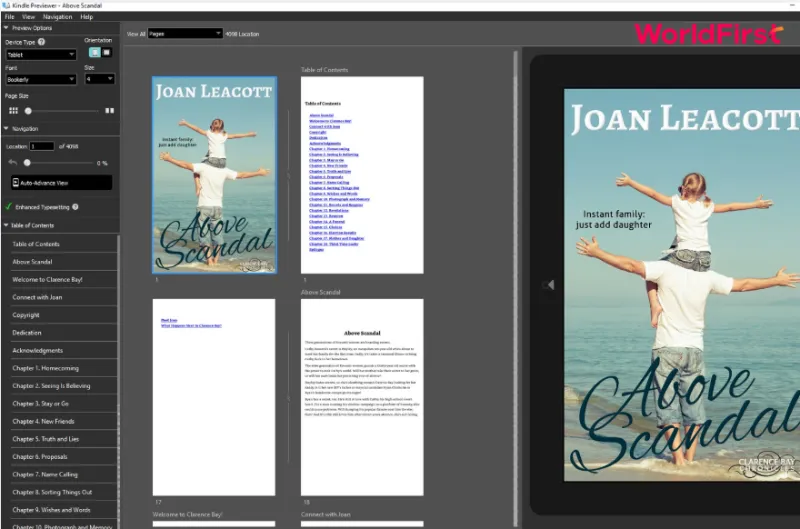Click the go back arrow icon
The width and height of the screenshot is (800, 529).
(13, 163)
